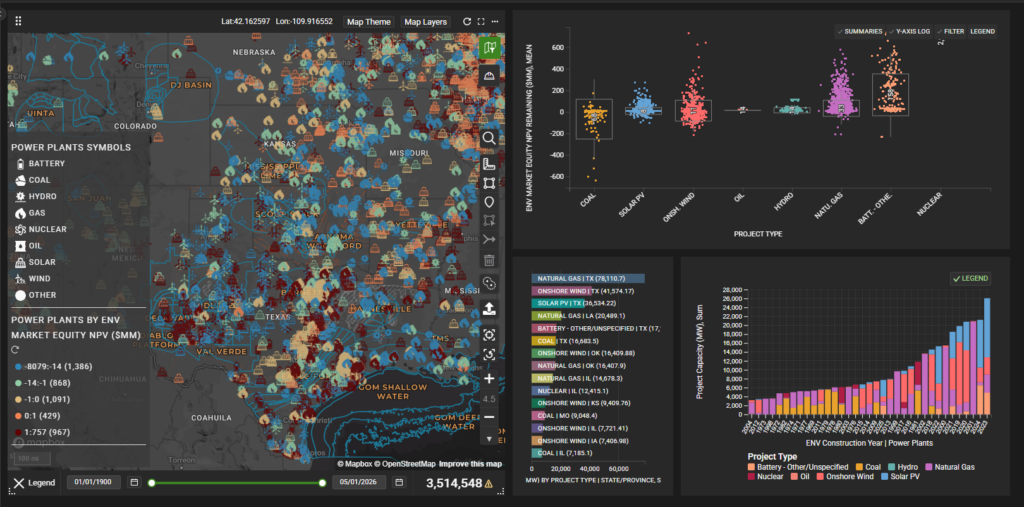This screenshot has height=507, width=1024.
Task: Open the calendar picker for the start date
Action: tap(135, 482)
